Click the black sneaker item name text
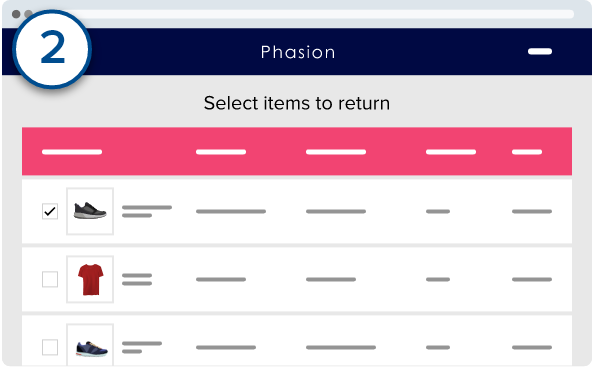The height and width of the screenshot is (367, 592). (x=147, y=211)
